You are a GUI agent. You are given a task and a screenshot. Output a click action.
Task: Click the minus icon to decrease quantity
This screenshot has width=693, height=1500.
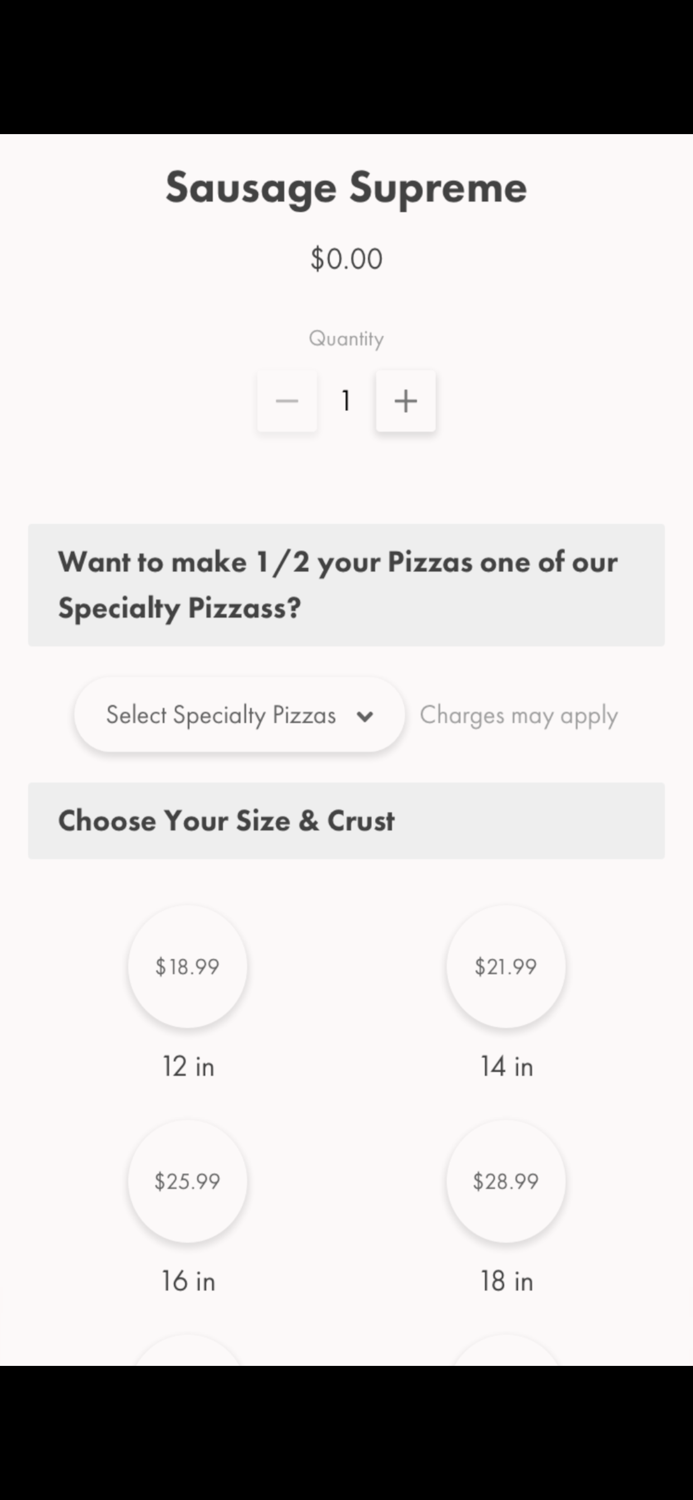pyautogui.click(x=287, y=401)
